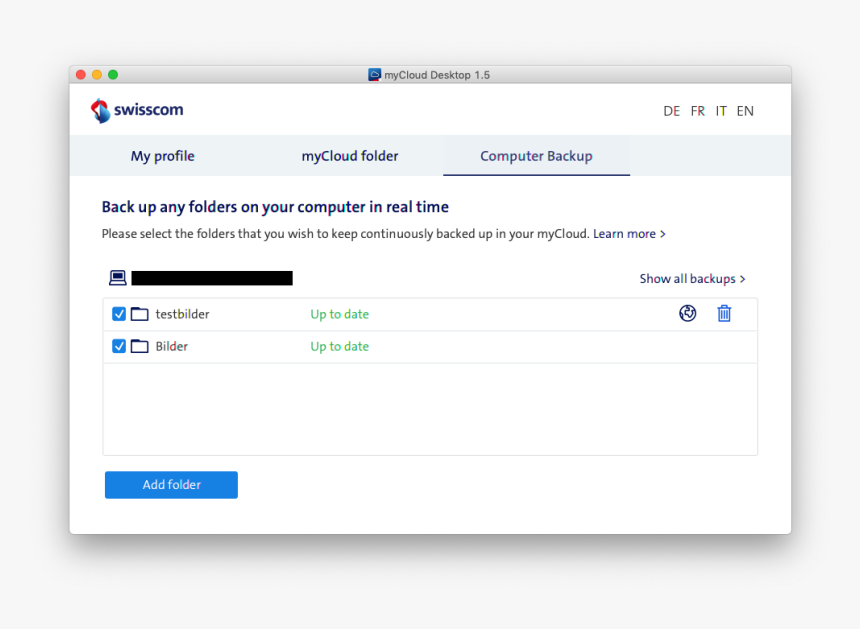Open Learn more with its arrow chevron
This screenshot has height=629, width=860.
[661, 233]
